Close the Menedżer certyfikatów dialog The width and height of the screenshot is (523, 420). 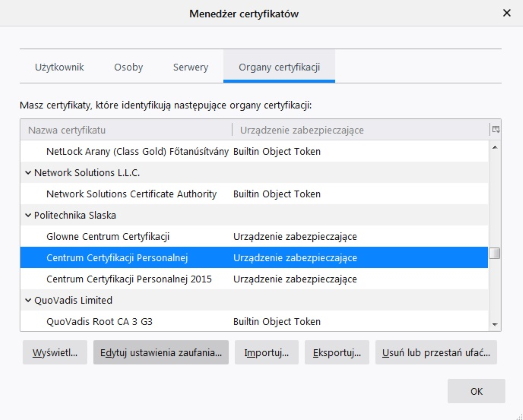click(507, 13)
